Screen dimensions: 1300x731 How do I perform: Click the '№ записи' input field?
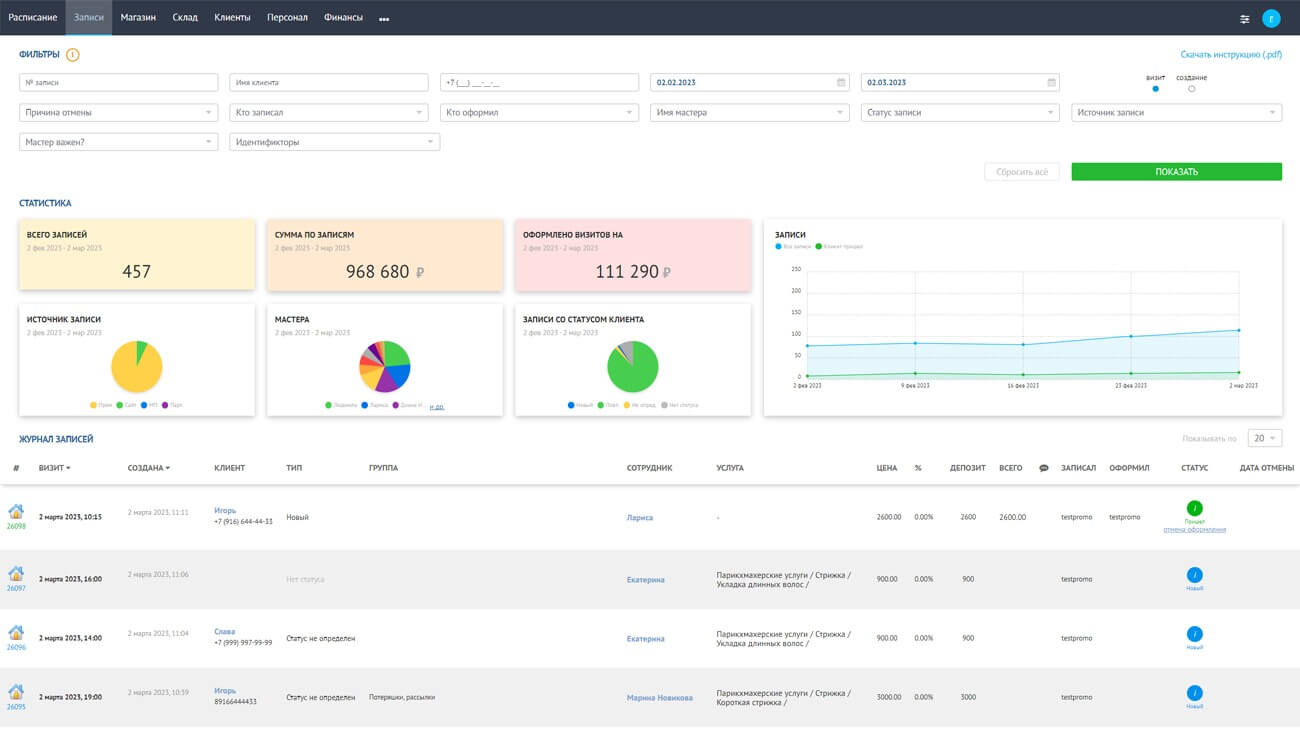click(x=118, y=83)
